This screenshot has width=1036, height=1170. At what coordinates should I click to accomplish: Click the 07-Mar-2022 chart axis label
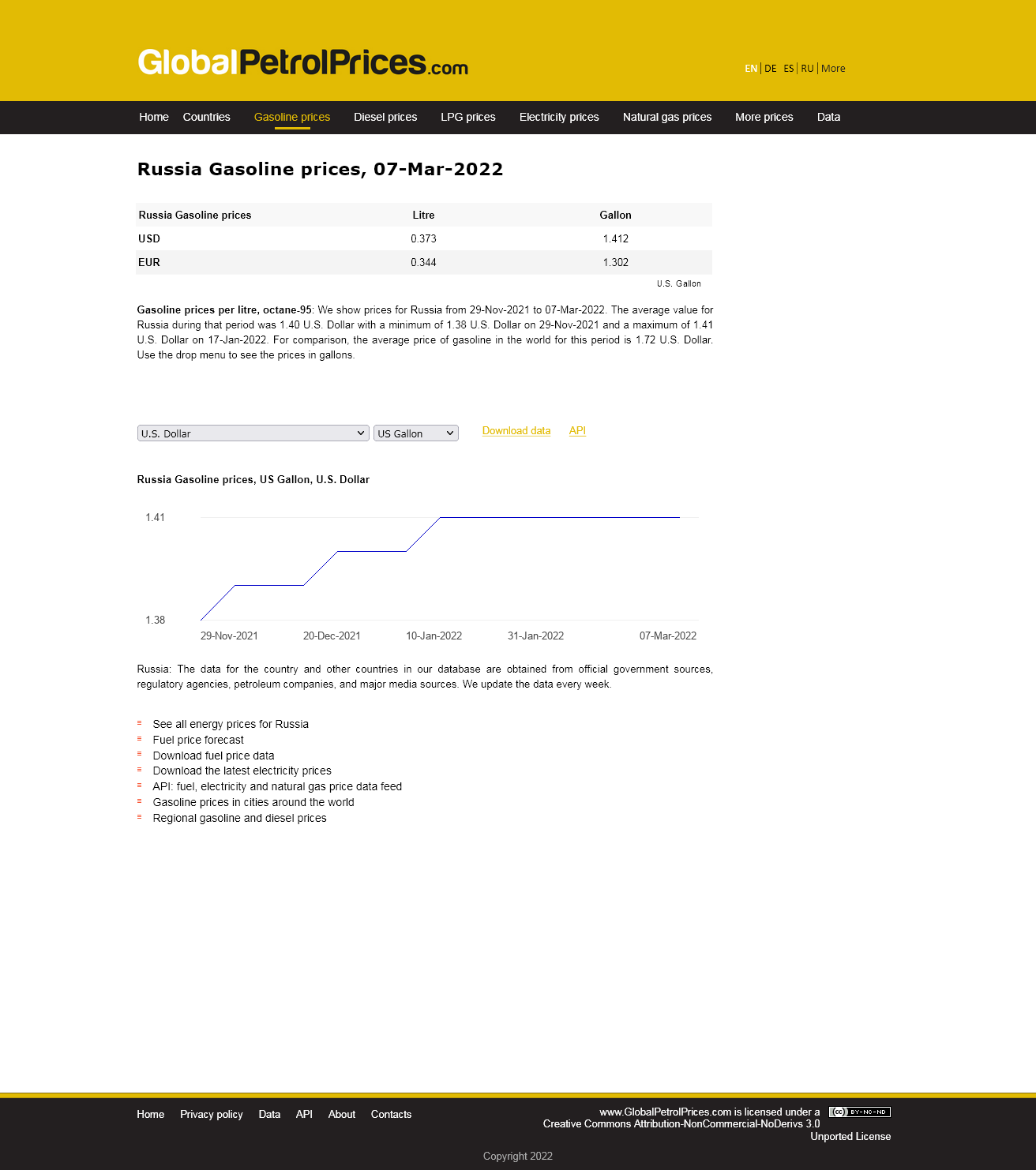point(668,636)
